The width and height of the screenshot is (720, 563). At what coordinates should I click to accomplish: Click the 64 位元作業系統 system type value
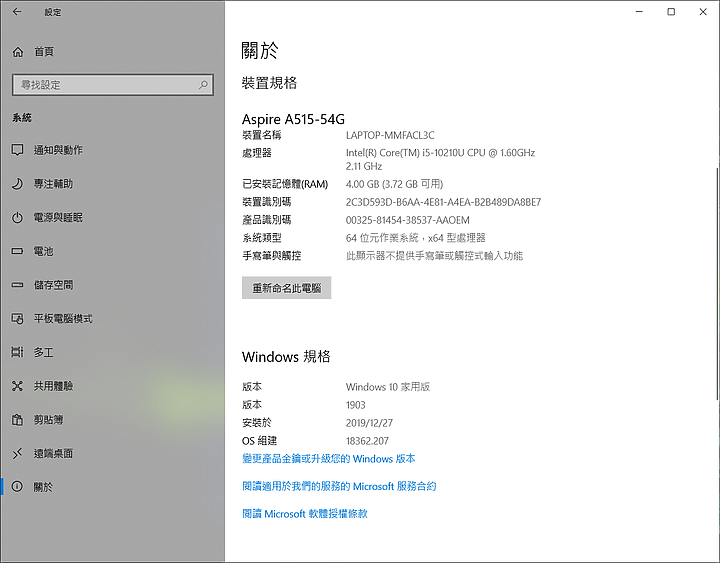pos(416,238)
